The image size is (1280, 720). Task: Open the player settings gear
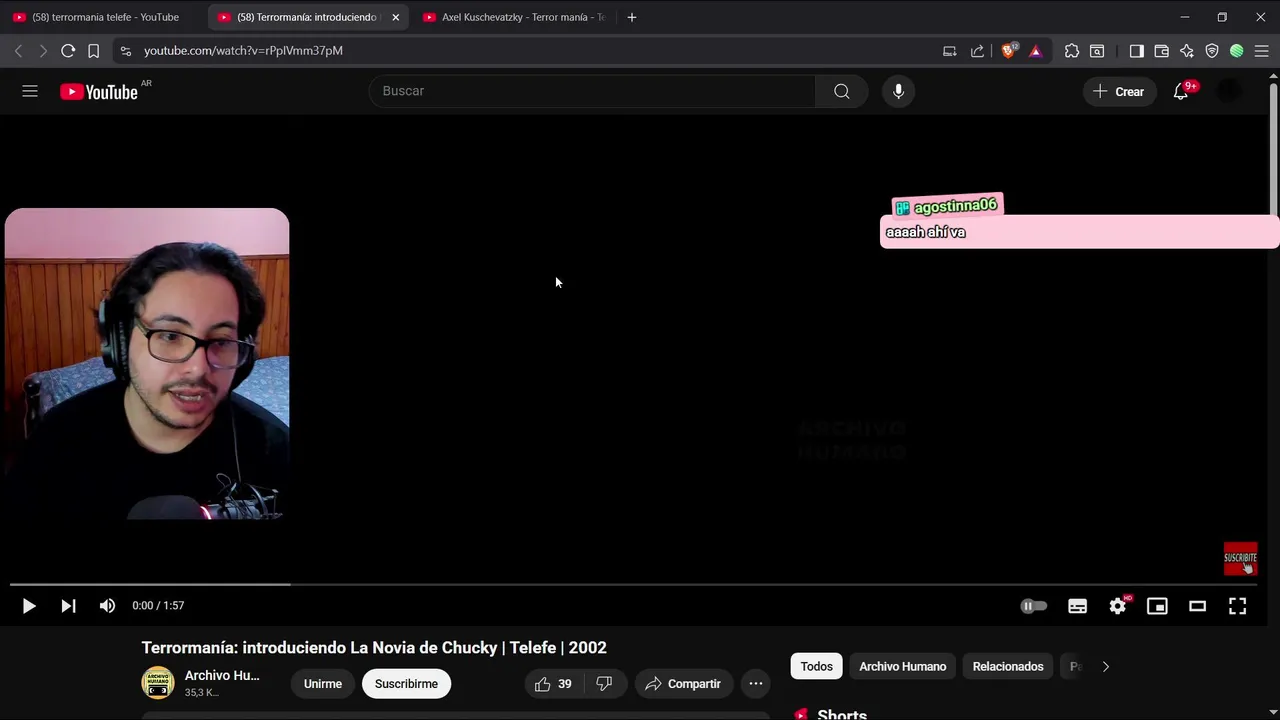click(1117, 606)
